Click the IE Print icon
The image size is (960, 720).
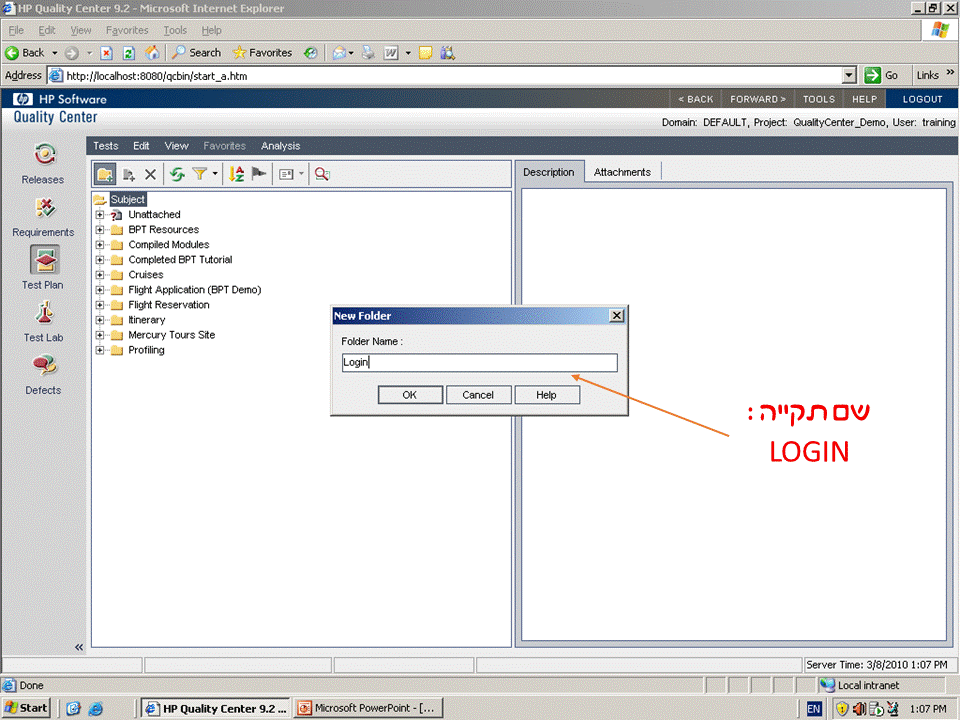click(368, 53)
